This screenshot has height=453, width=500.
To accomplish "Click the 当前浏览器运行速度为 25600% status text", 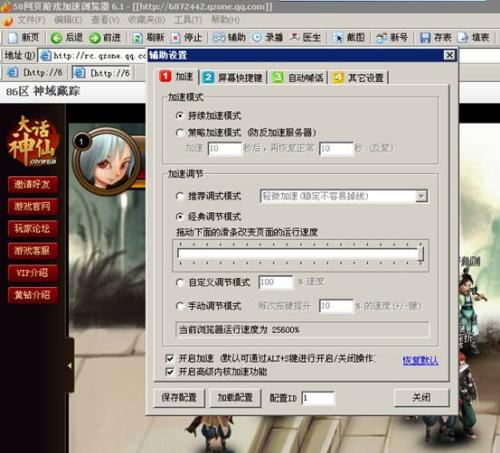I will (239, 330).
